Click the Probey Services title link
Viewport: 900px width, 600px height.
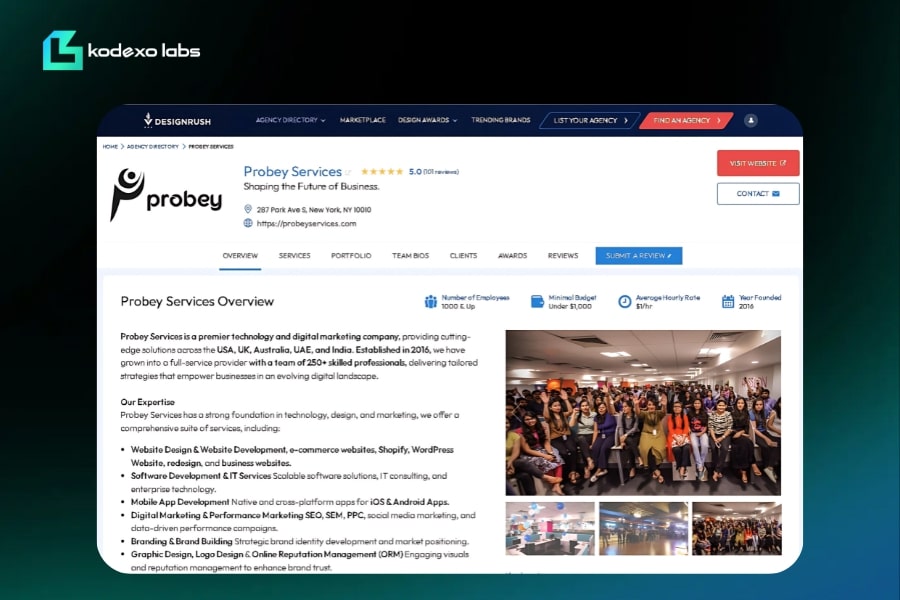pyautogui.click(x=293, y=172)
